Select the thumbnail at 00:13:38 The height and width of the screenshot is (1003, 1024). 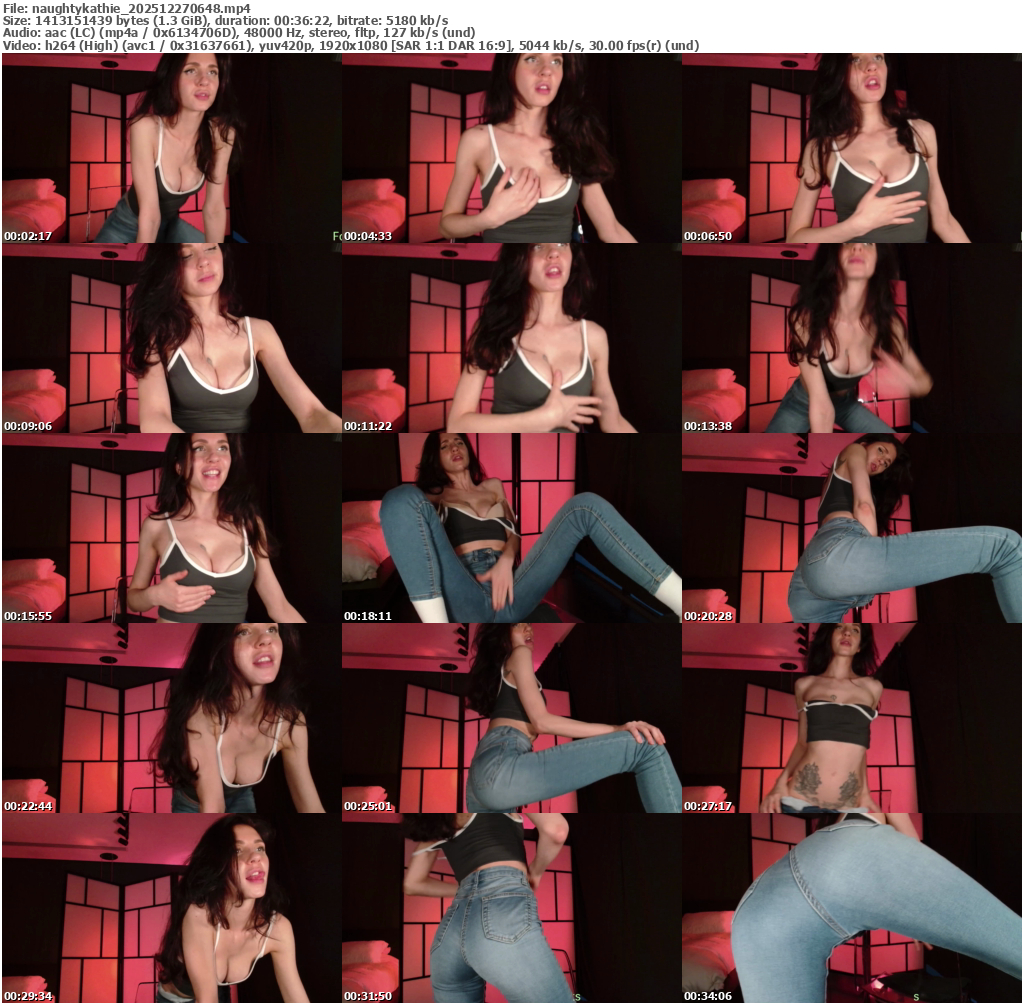click(x=851, y=338)
